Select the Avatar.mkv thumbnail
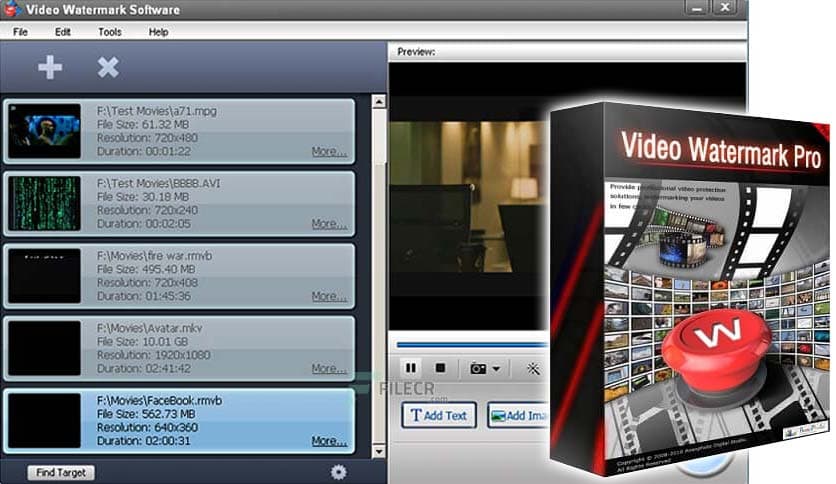 44,348
